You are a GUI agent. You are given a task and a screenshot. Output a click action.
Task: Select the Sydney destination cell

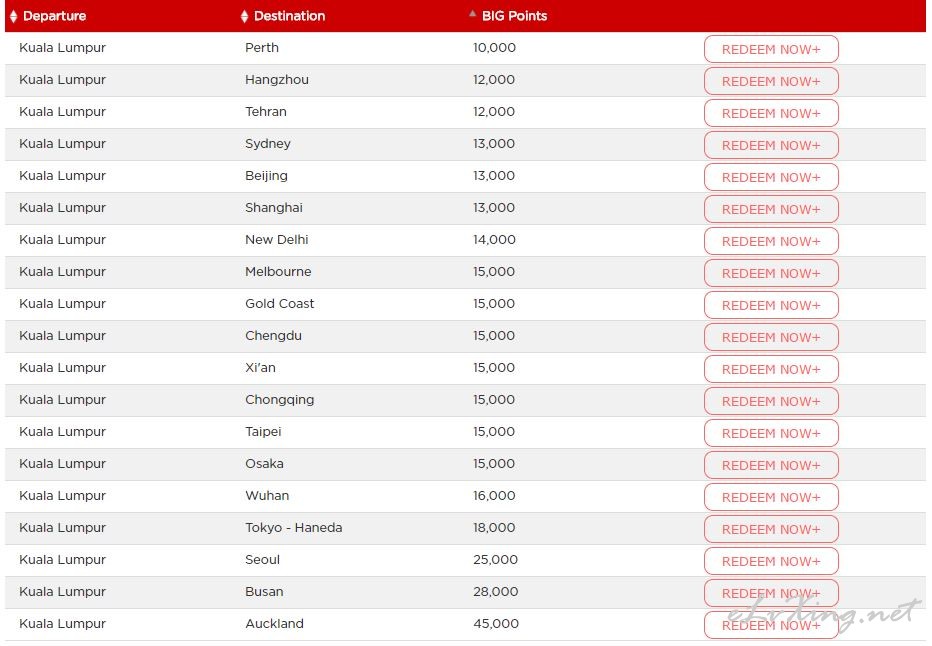tap(268, 144)
